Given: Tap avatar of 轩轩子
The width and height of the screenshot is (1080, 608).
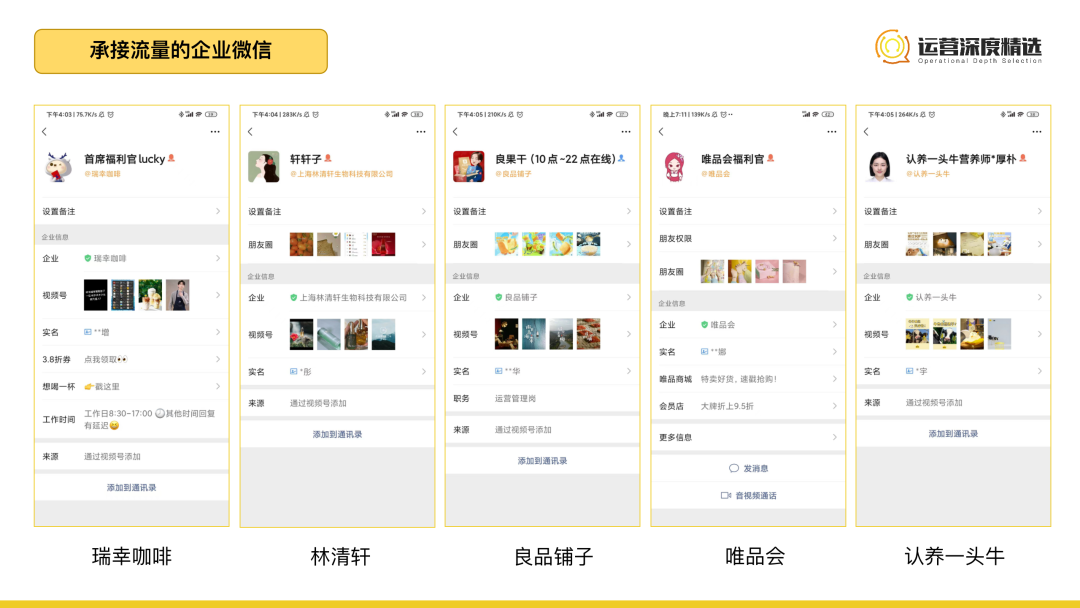Looking at the screenshot, I should (264, 167).
